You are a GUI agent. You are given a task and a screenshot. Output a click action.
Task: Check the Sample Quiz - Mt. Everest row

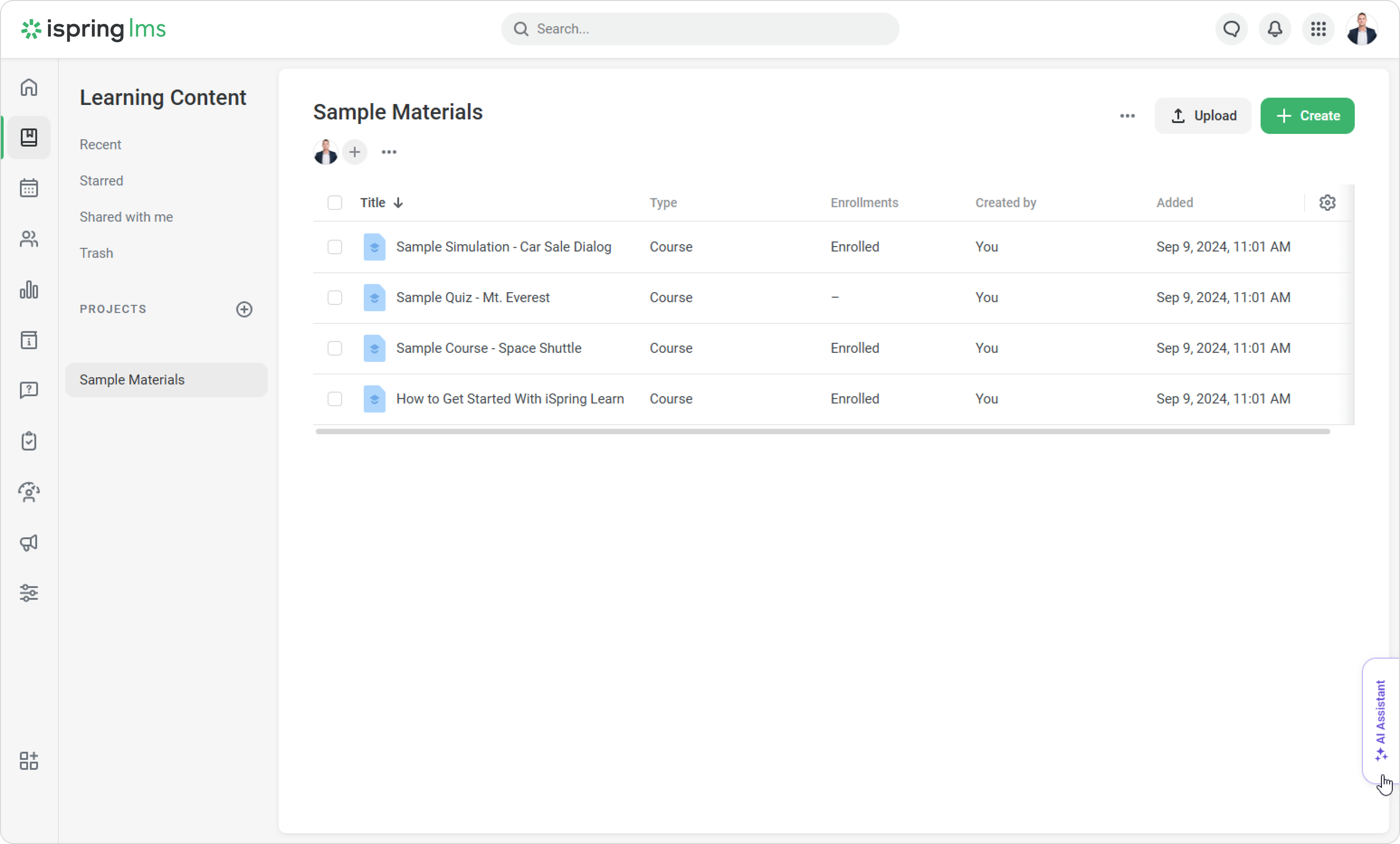[x=335, y=298]
